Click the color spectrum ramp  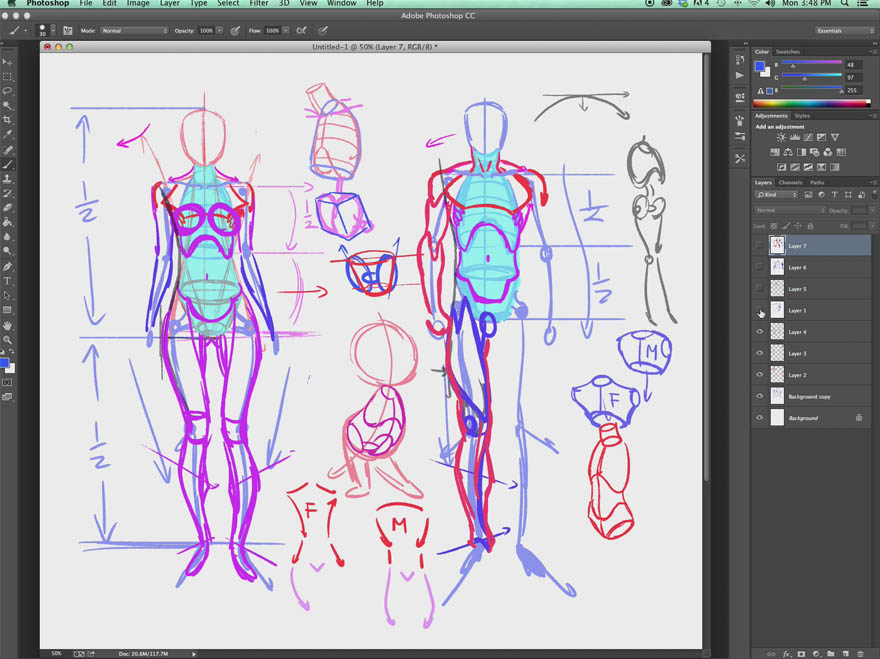pos(812,103)
